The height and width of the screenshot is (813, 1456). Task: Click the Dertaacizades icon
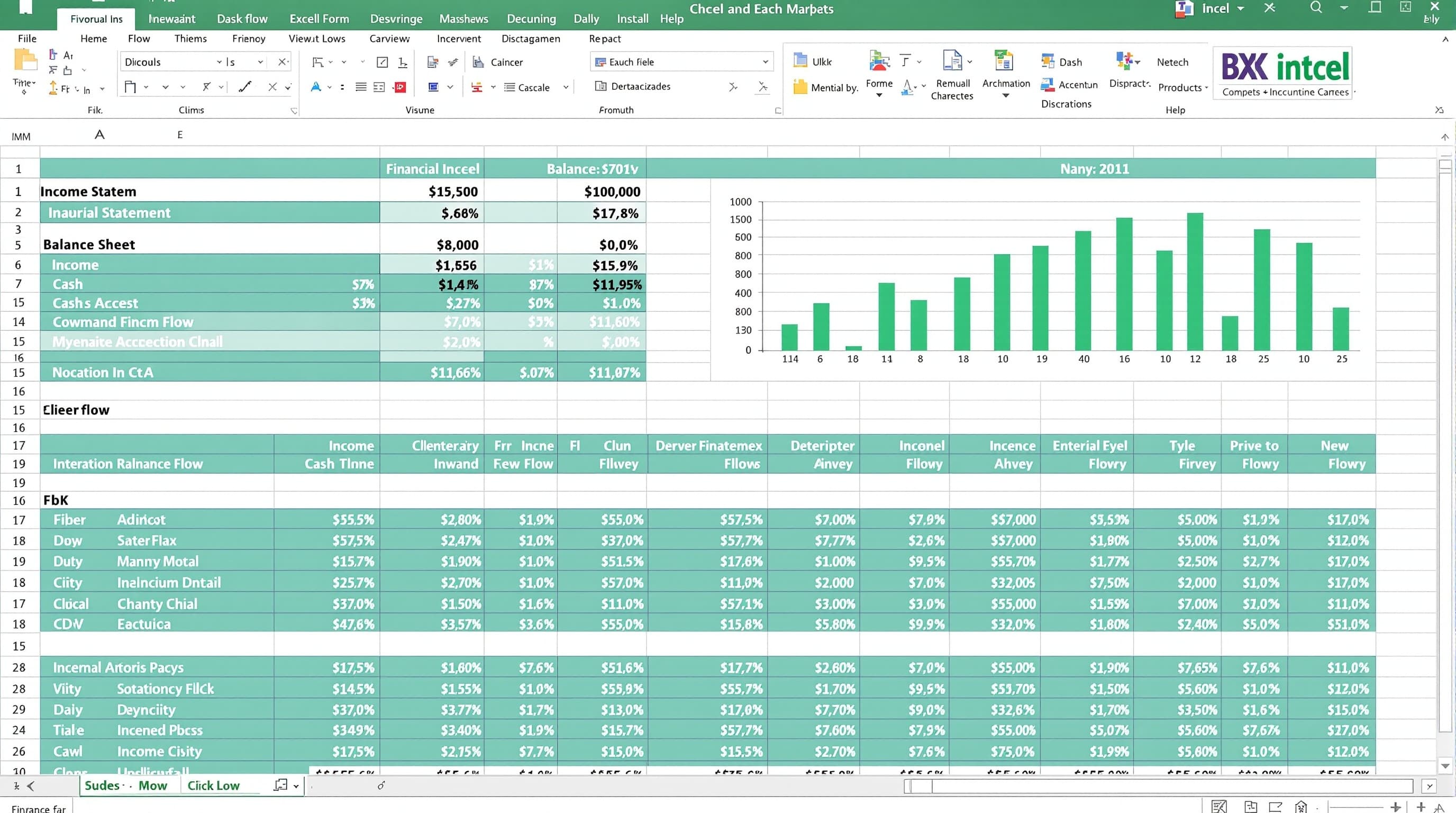point(600,86)
